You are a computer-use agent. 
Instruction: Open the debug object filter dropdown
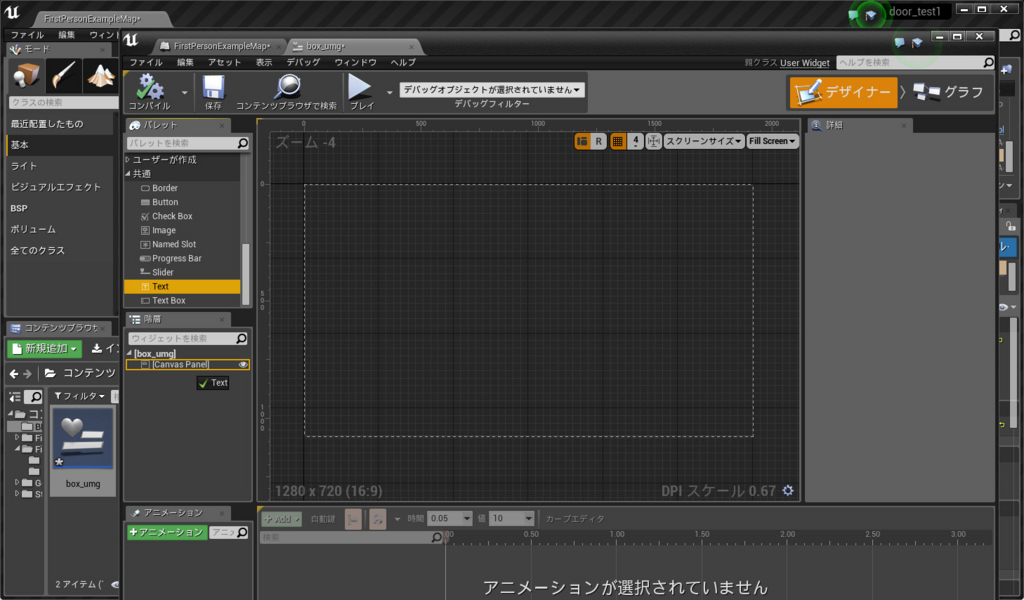[492, 89]
